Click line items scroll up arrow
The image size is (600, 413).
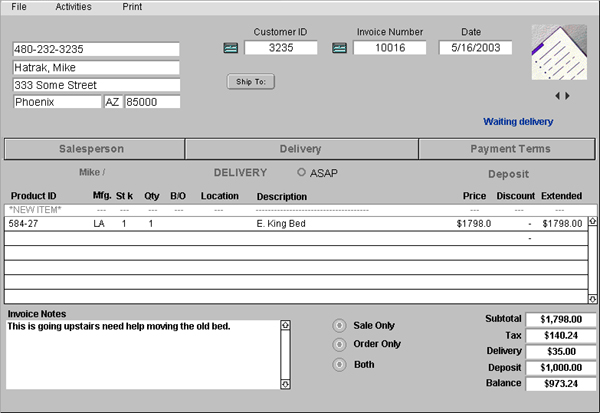[x=592, y=221]
